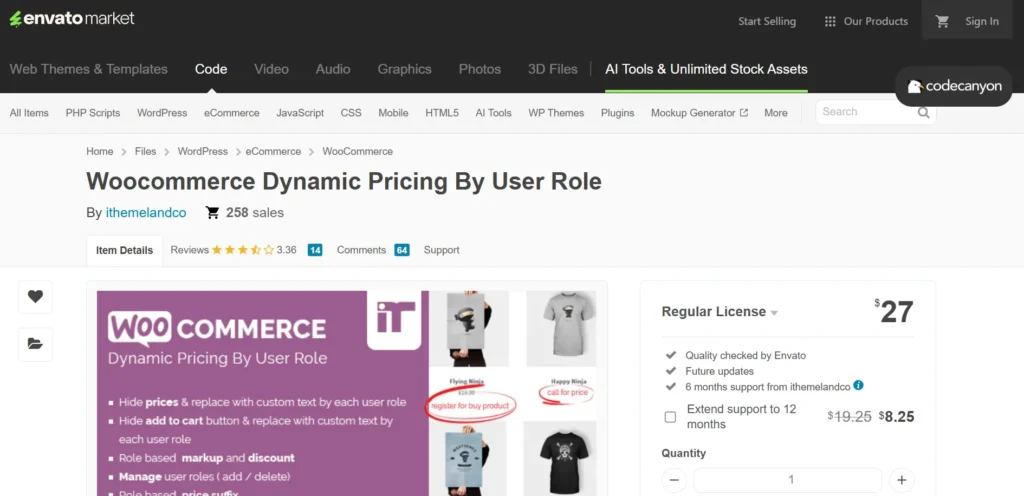Image resolution: width=1024 pixels, height=496 pixels.
Task: Click the Envato Market logo
Action: click(x=72, y=19)
